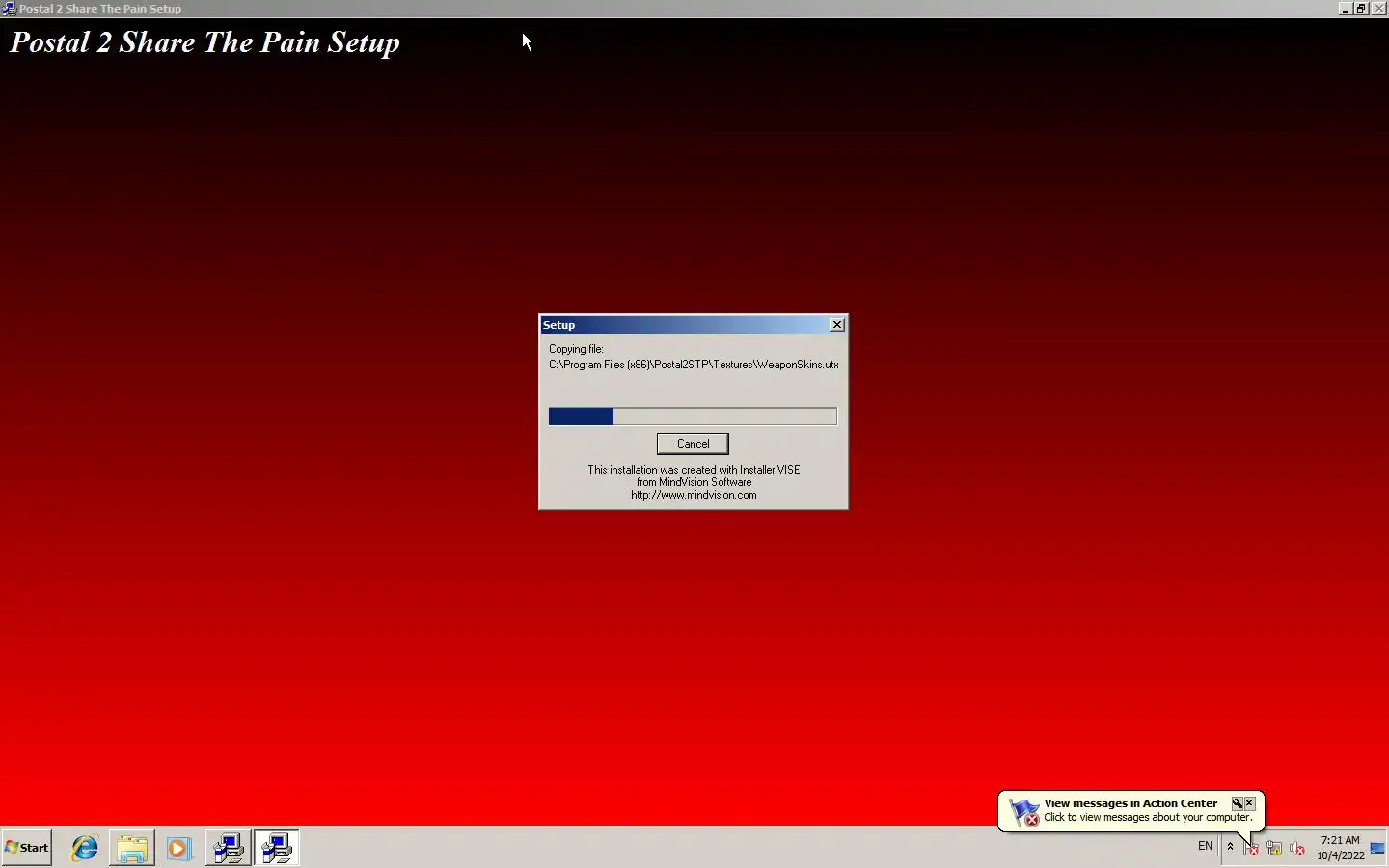The height and width of the screenshot is (868, 1389).
Task: Click the wrench options icon in balloon
Action: 1237,803
